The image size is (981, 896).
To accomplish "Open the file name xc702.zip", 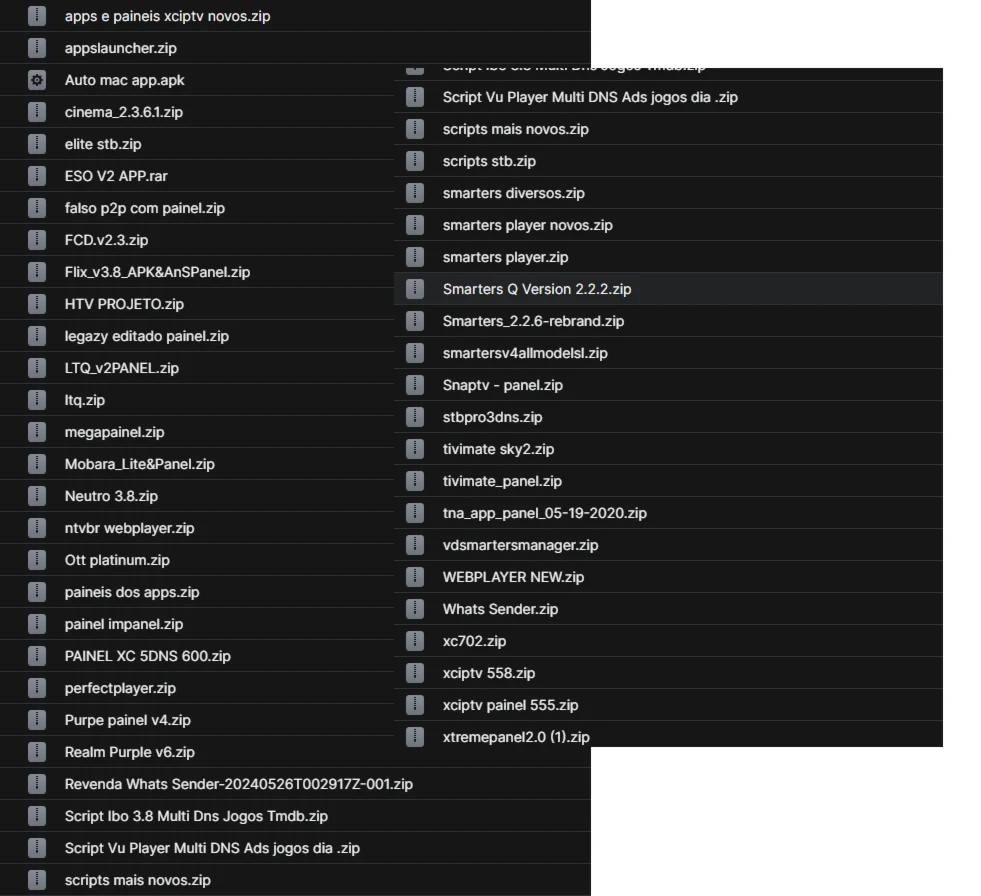I will tap(474, 641).
